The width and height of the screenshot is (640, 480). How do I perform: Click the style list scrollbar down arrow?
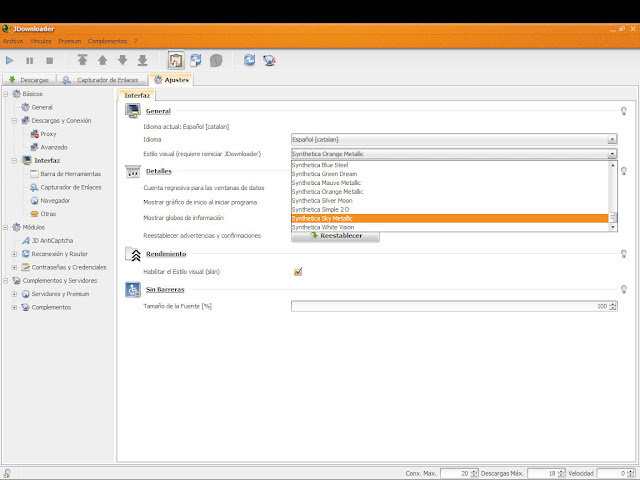coord(613,227)
